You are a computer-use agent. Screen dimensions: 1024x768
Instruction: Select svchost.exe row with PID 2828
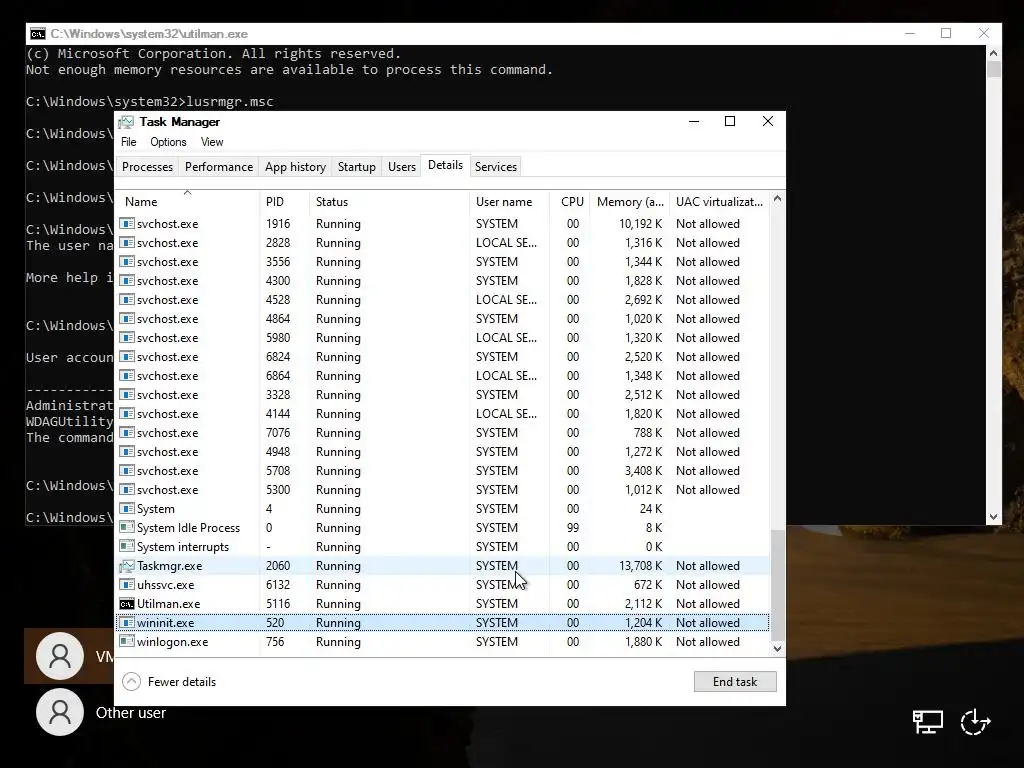[443, 243]
